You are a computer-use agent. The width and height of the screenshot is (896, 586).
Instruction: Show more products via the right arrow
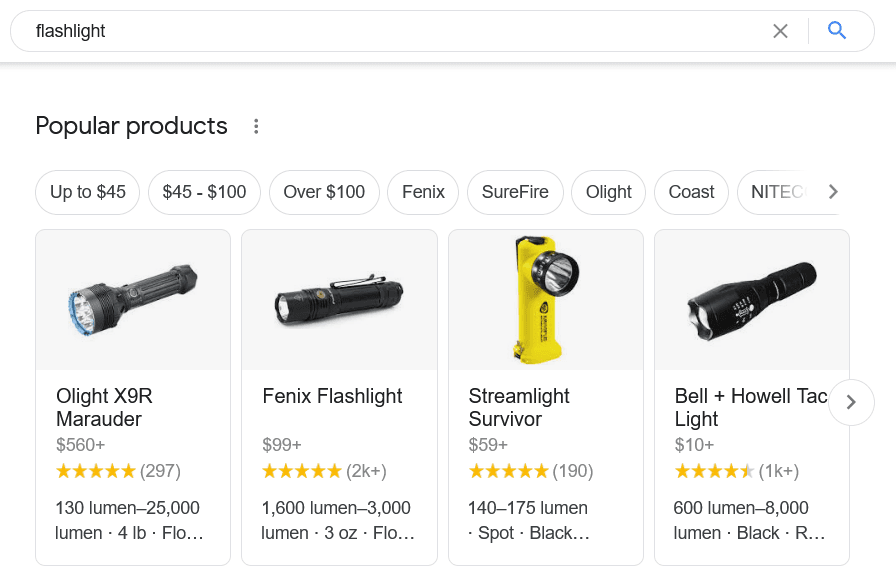(x=851, y=402)
